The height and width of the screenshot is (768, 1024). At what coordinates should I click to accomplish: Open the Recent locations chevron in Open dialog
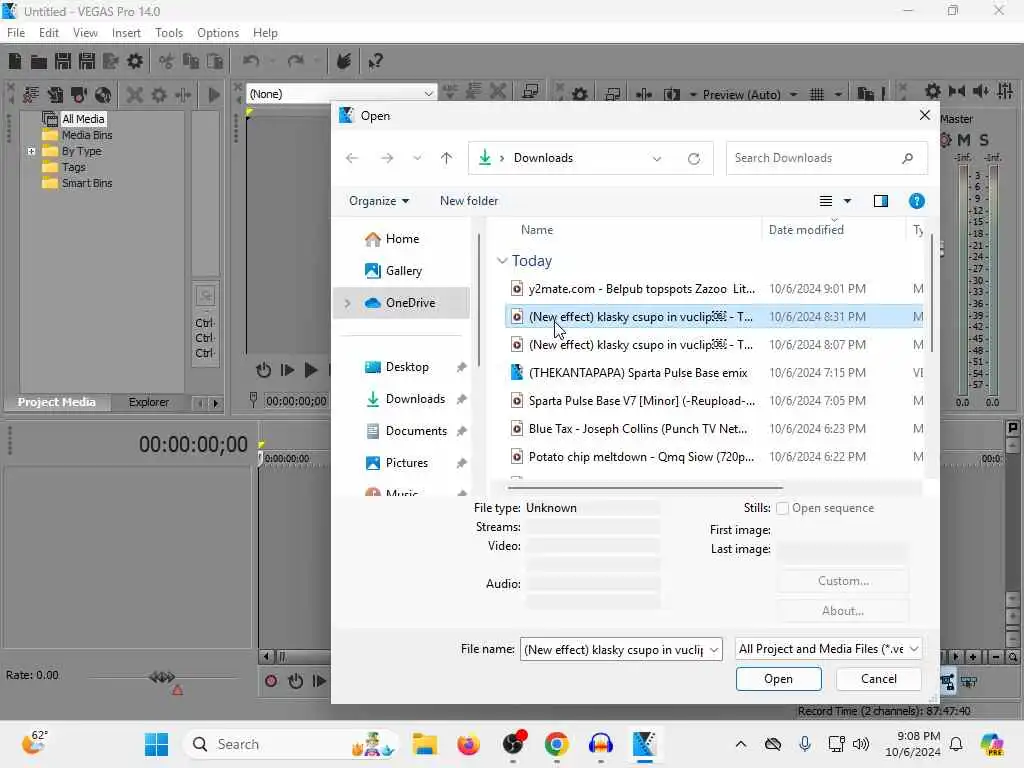417,158
